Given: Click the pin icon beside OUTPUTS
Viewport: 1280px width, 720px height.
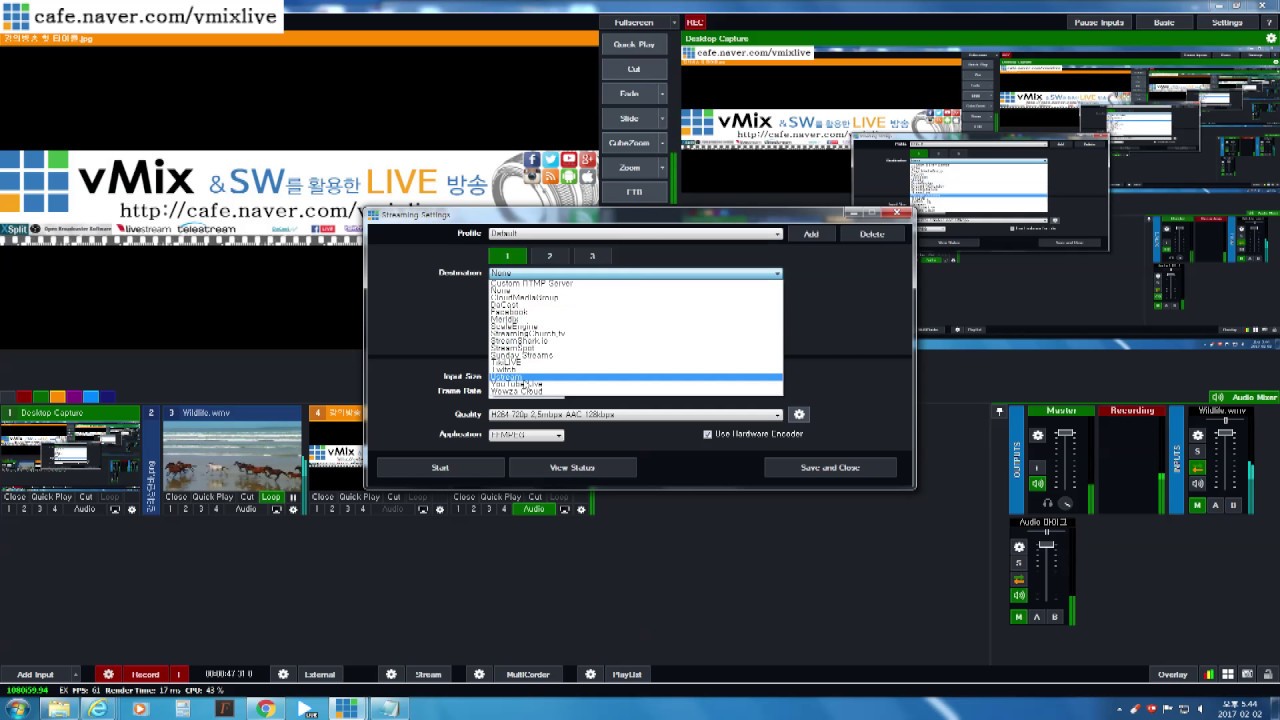Looking at the screenshot, I should coord(999,411).
